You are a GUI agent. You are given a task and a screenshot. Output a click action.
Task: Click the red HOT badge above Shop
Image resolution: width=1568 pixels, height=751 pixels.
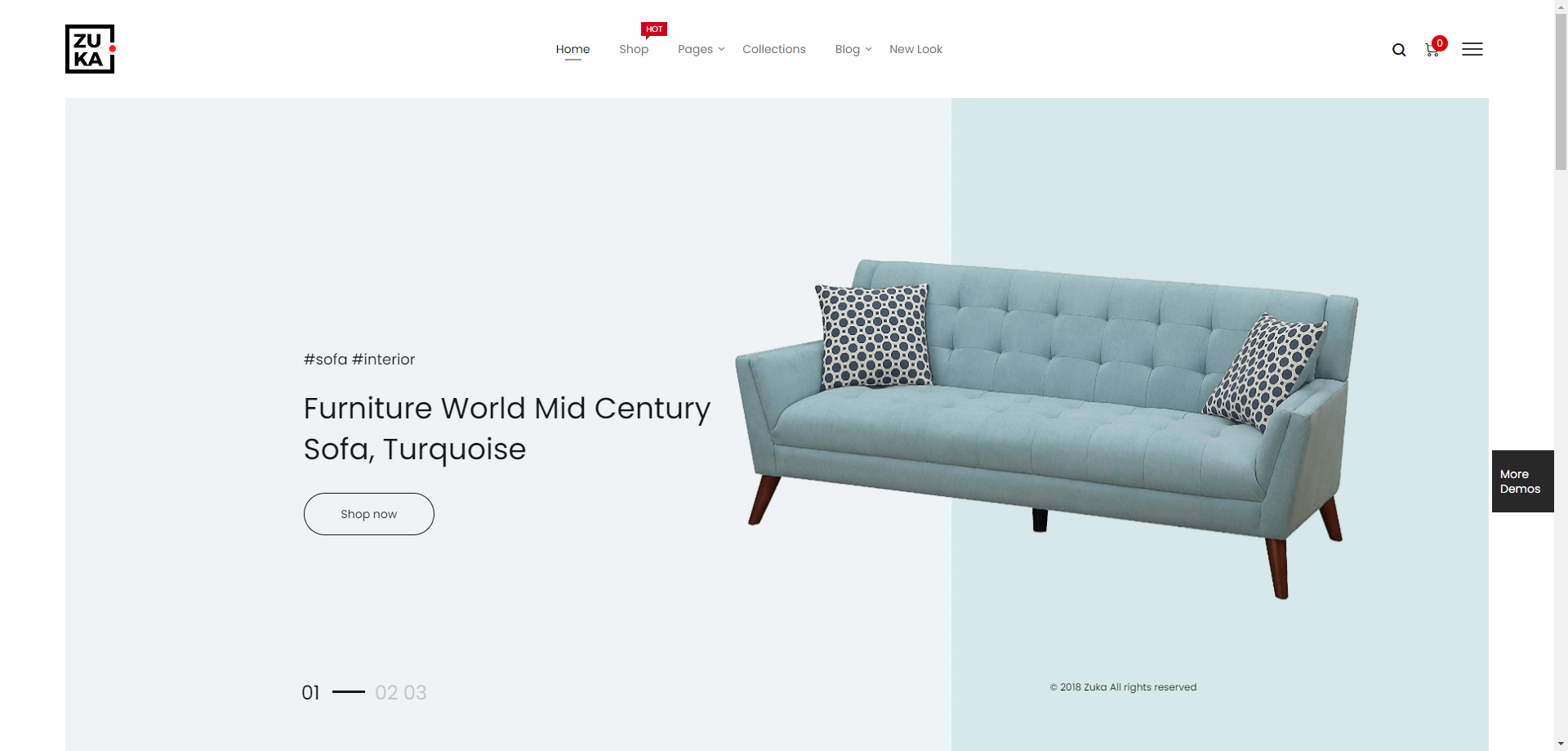(654, 29)
